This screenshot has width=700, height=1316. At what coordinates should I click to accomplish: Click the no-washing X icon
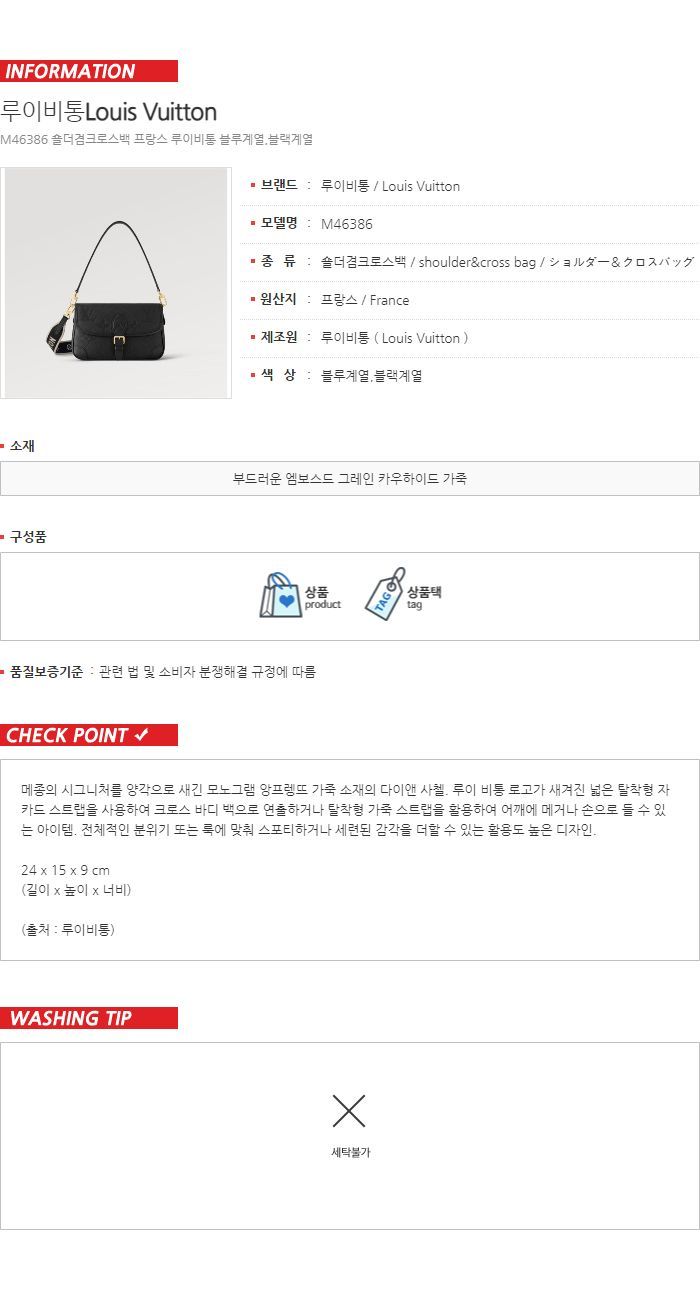(x=349, y=1111)
